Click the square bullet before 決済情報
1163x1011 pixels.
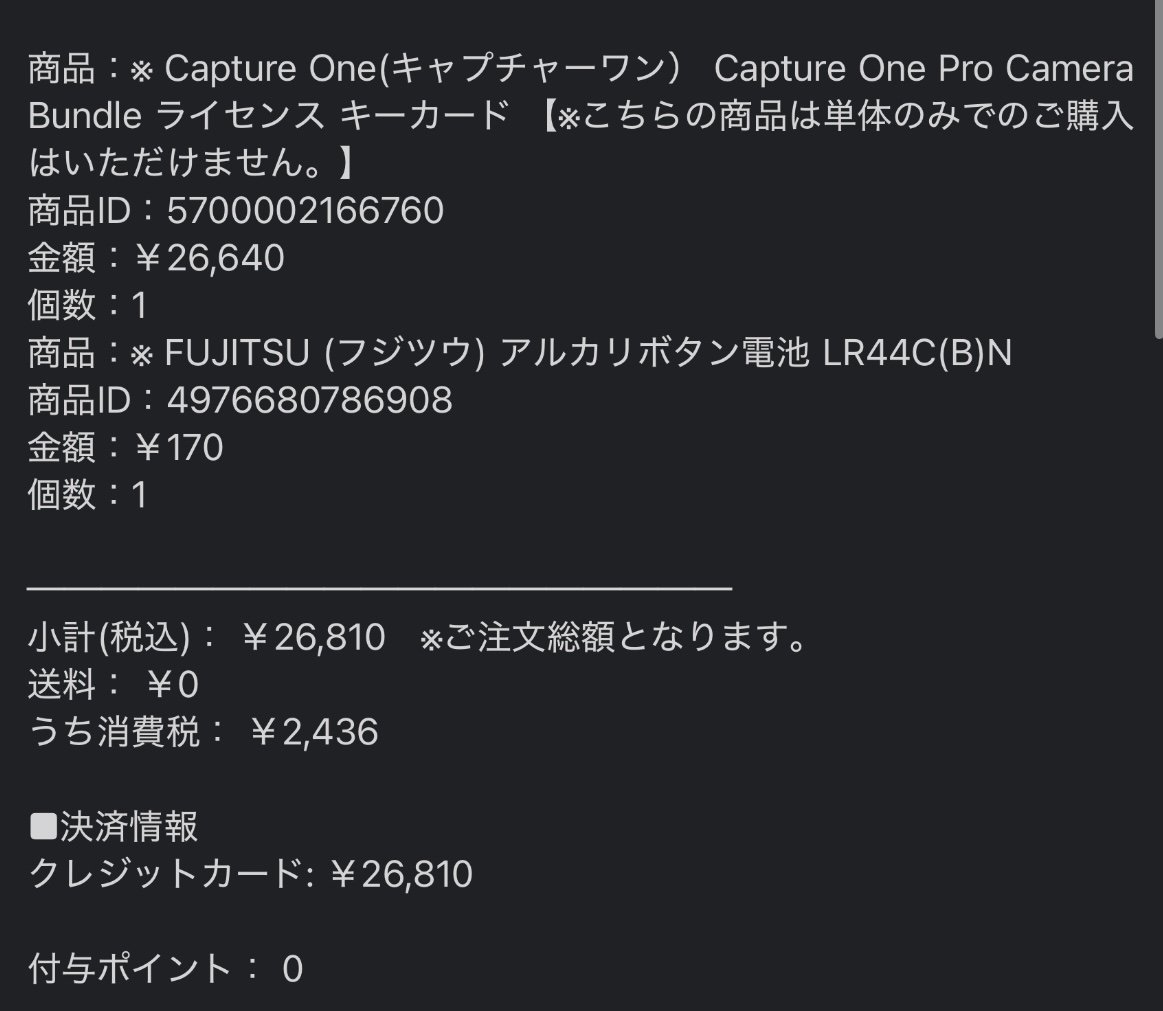(43, 827)
